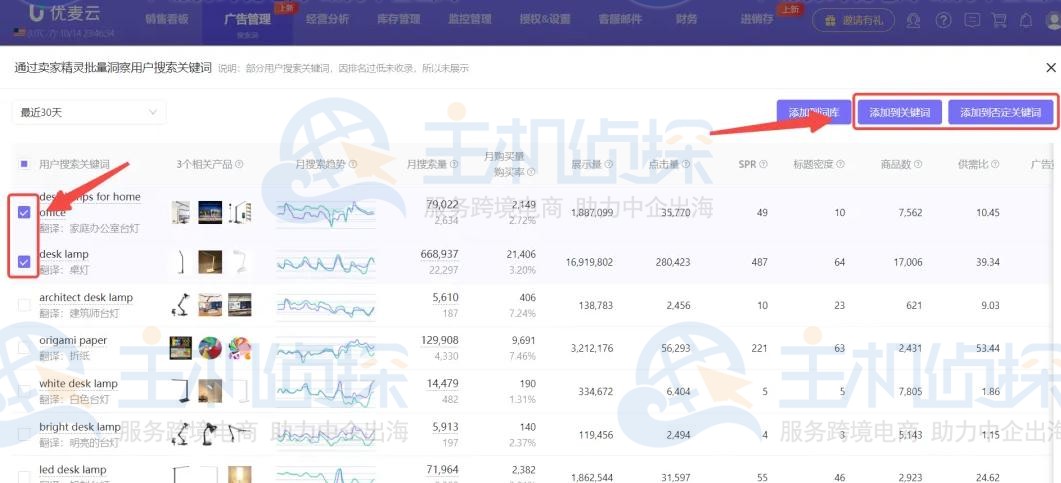Image resolution: width=1061 pixels, height=483 pixels.
Task: Click search trend chart in origami paper row
Action: [x=325, y=348]
